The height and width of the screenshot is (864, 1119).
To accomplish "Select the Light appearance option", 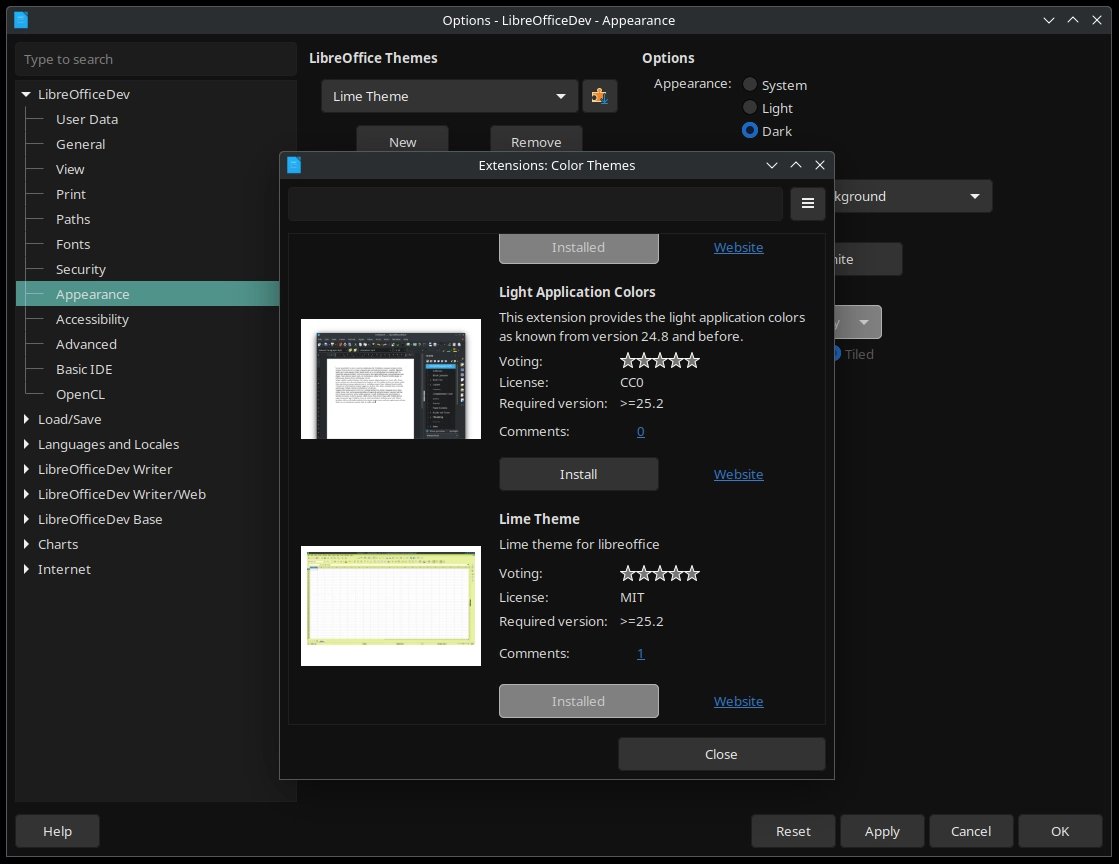I will 750,108.
